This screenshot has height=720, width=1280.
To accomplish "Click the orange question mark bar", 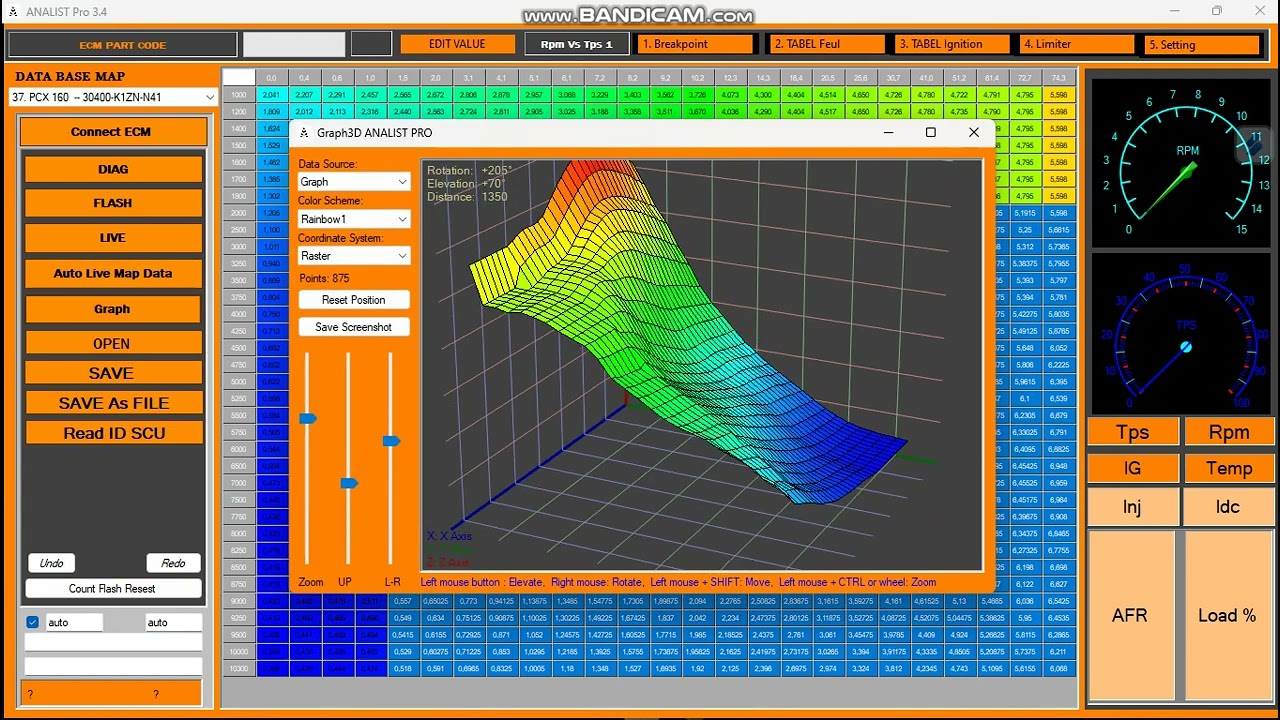I will coord(113,693).
